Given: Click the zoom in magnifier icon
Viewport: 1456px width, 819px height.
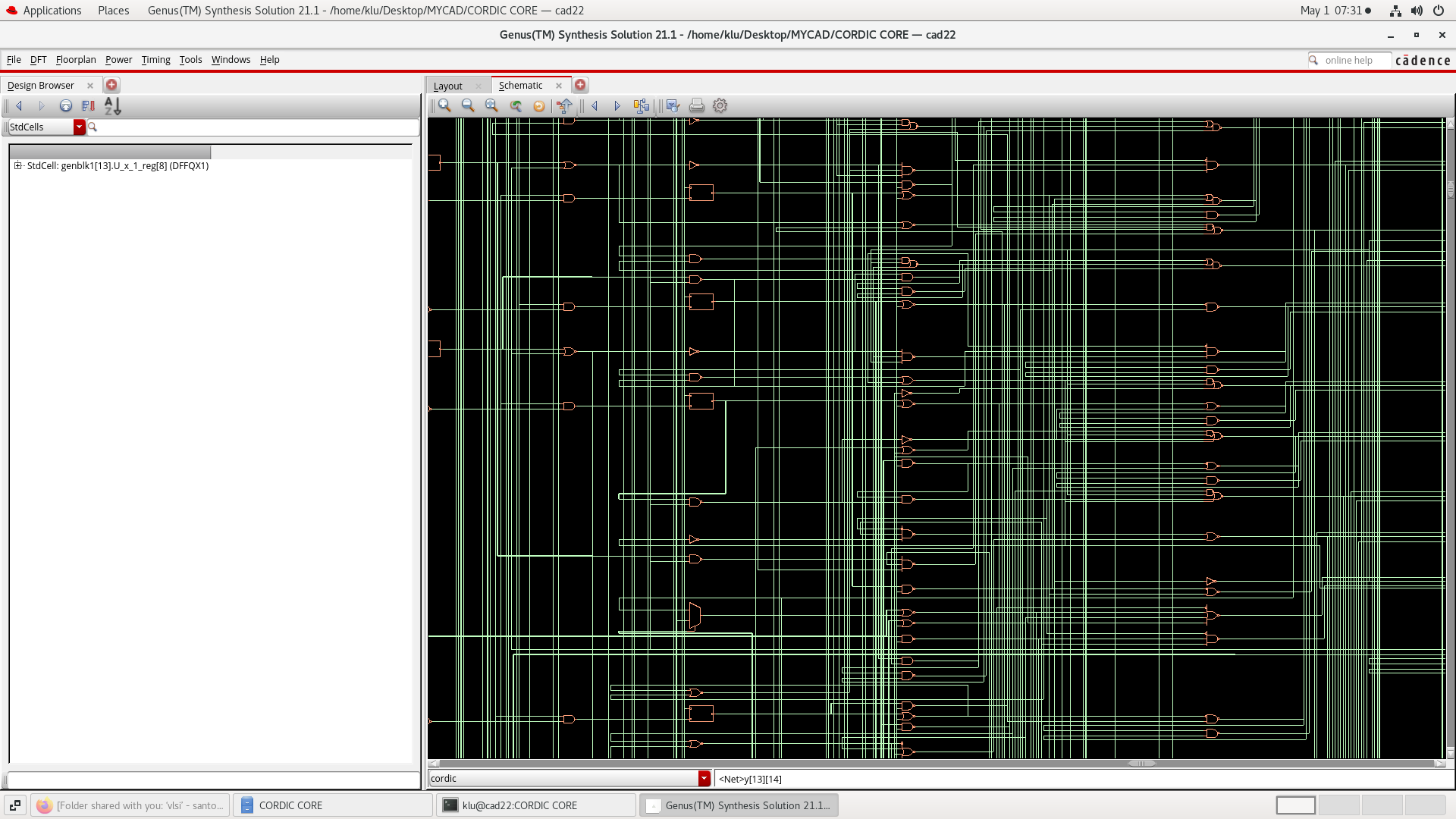Looking at the screenshot, I should tap(444, 106).
